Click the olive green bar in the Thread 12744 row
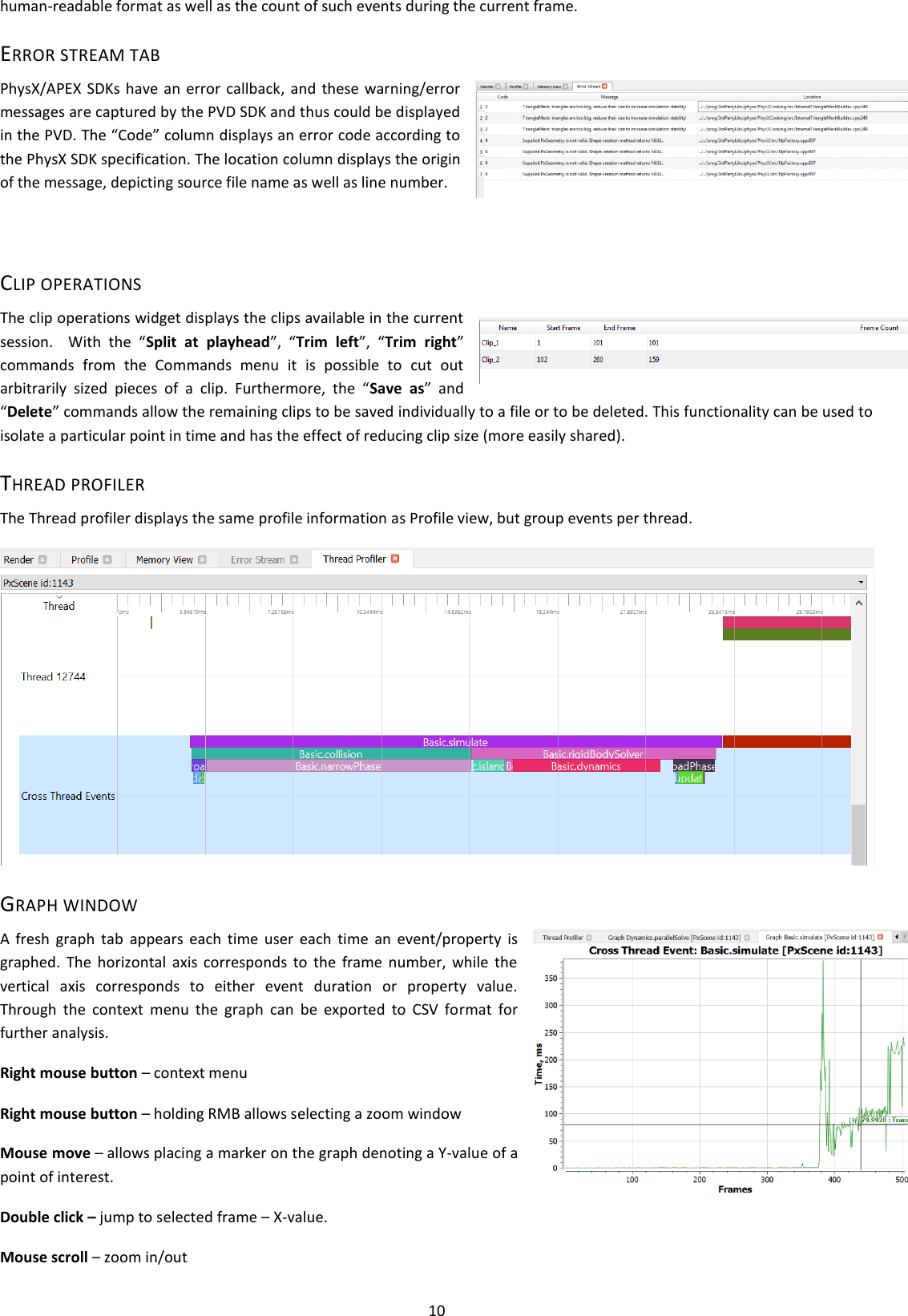The height and width of the screenshot is (1316, 908). point(786,635)
